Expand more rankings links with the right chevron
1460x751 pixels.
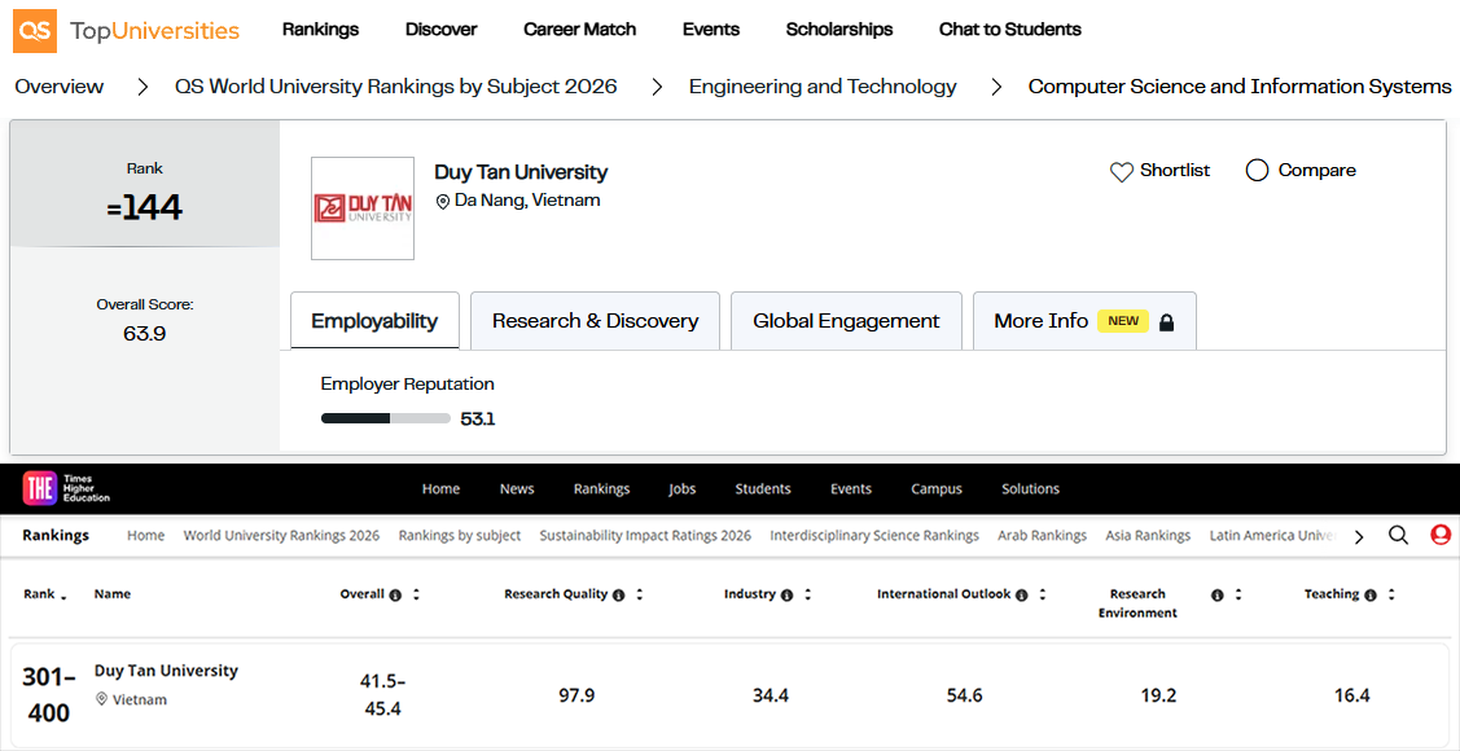coord(1359,537)
